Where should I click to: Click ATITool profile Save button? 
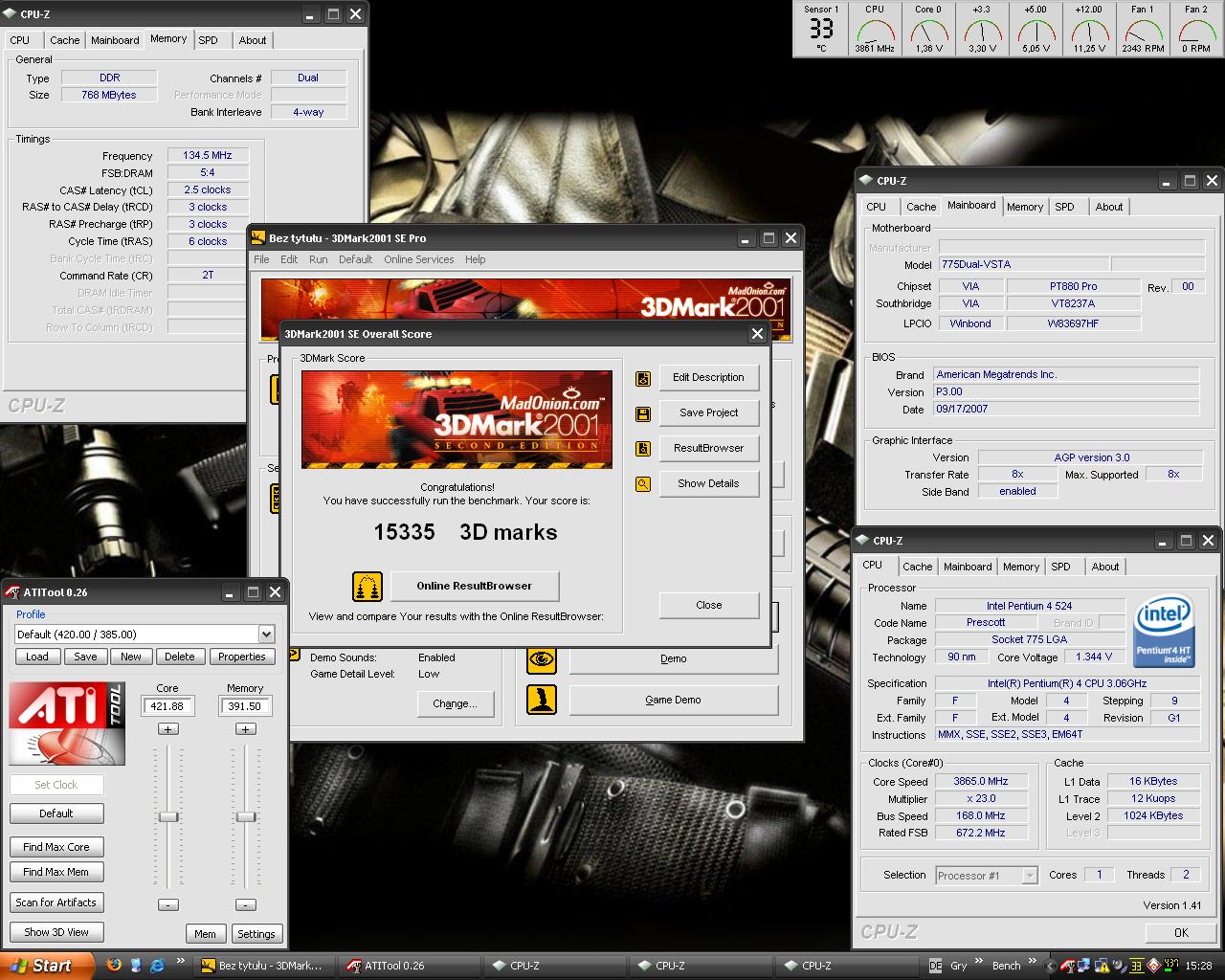pyautogui.click(x=85, y=657)
